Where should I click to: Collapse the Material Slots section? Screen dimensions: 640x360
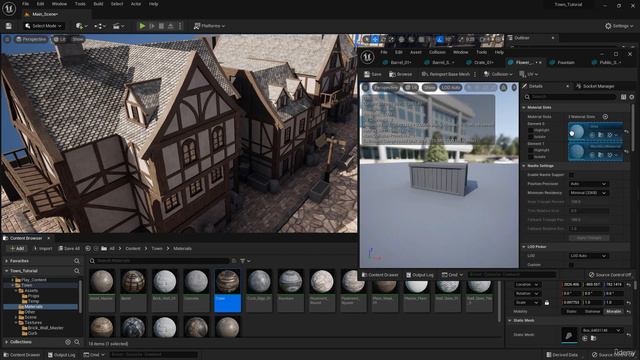[524, 107]
